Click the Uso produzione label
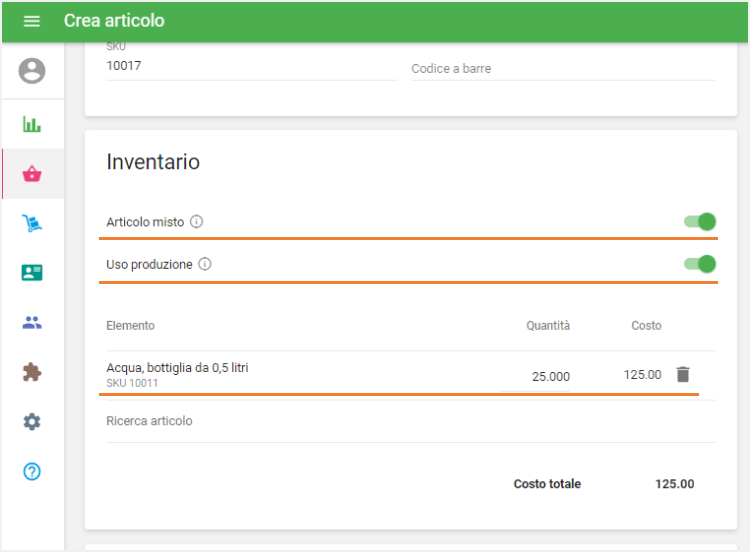The image size is (750, 552). click(x=149, y=265)
